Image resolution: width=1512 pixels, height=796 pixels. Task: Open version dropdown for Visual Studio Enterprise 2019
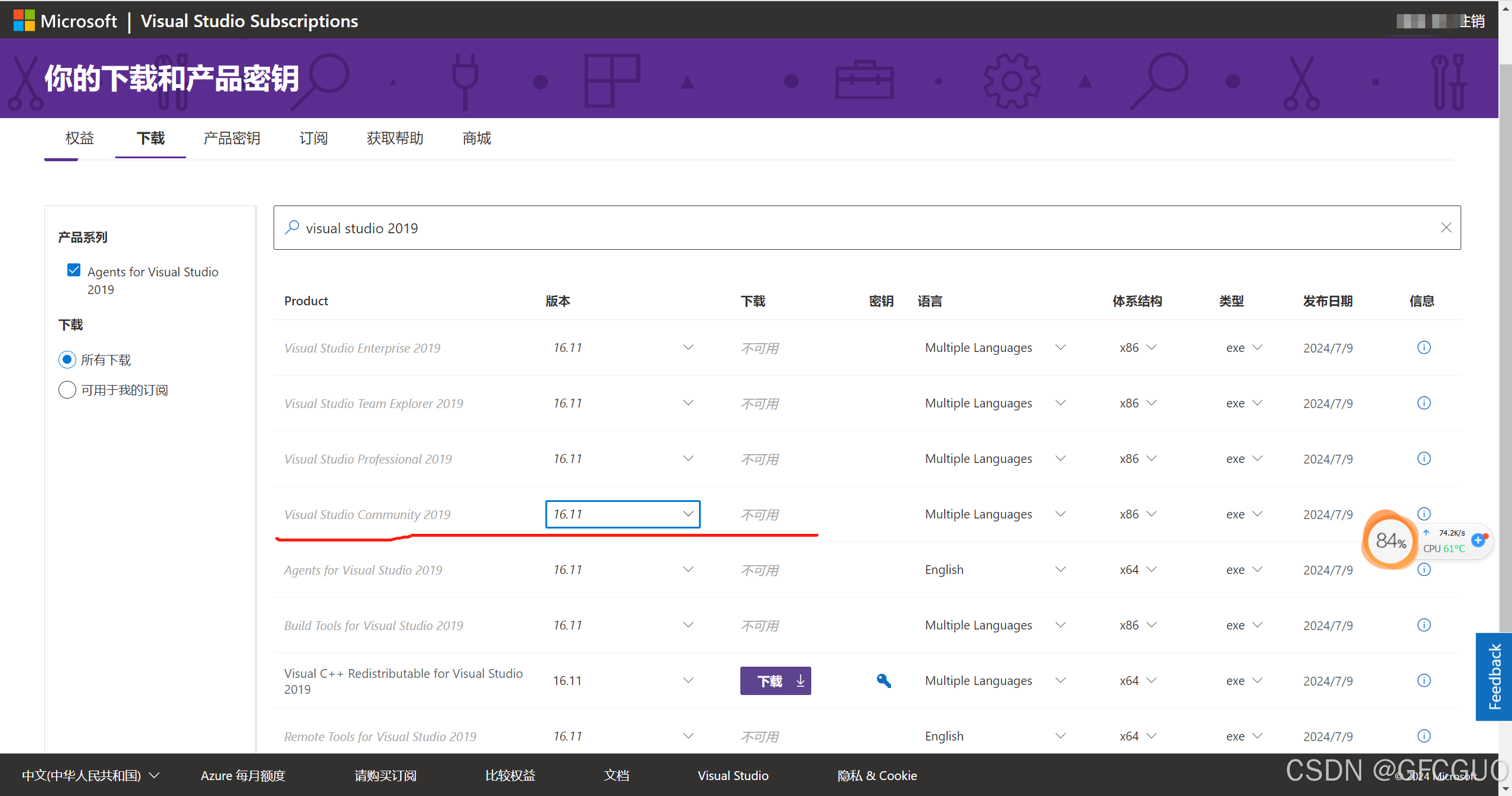pos(623,348)
